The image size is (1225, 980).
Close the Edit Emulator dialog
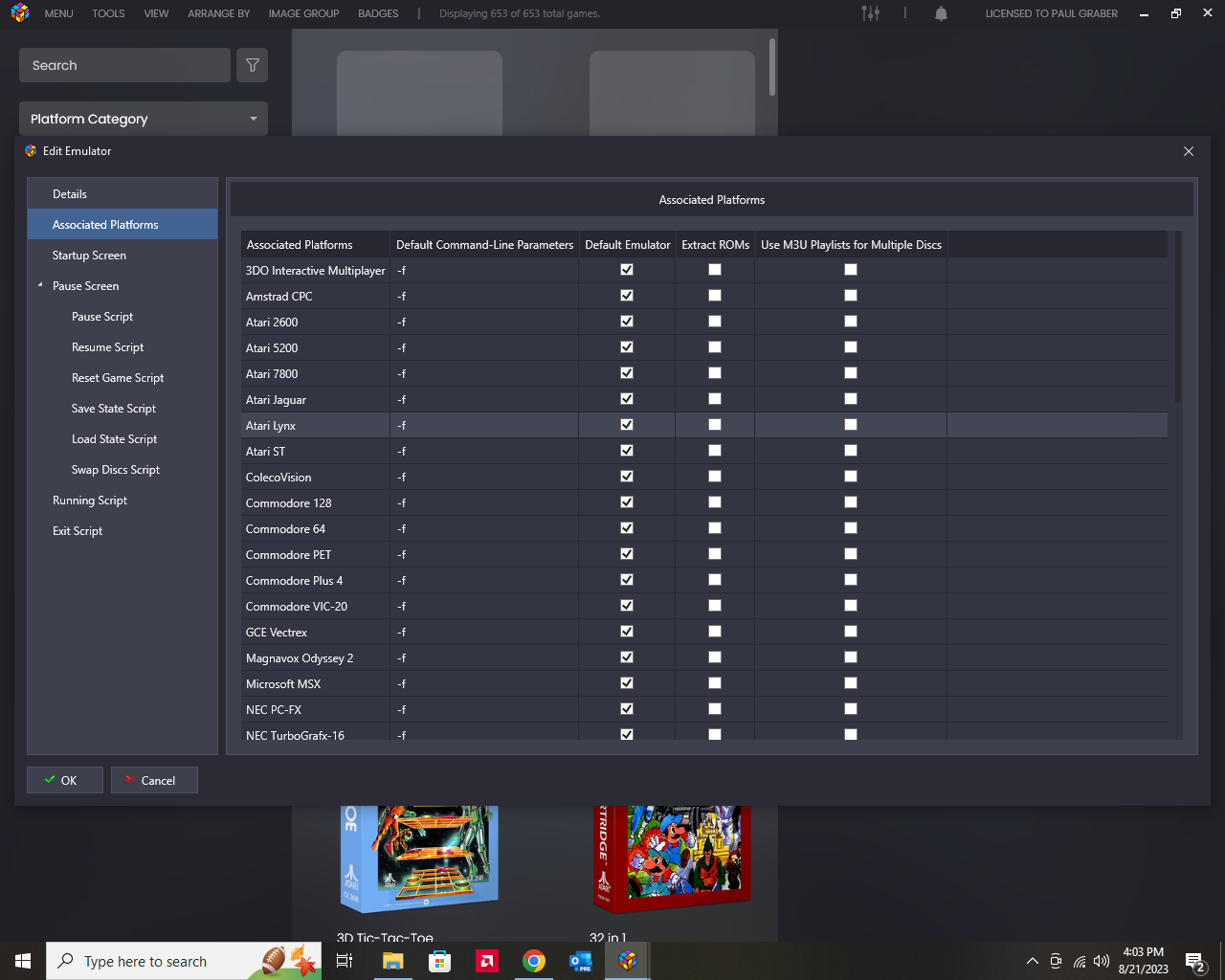point(1189,151)
